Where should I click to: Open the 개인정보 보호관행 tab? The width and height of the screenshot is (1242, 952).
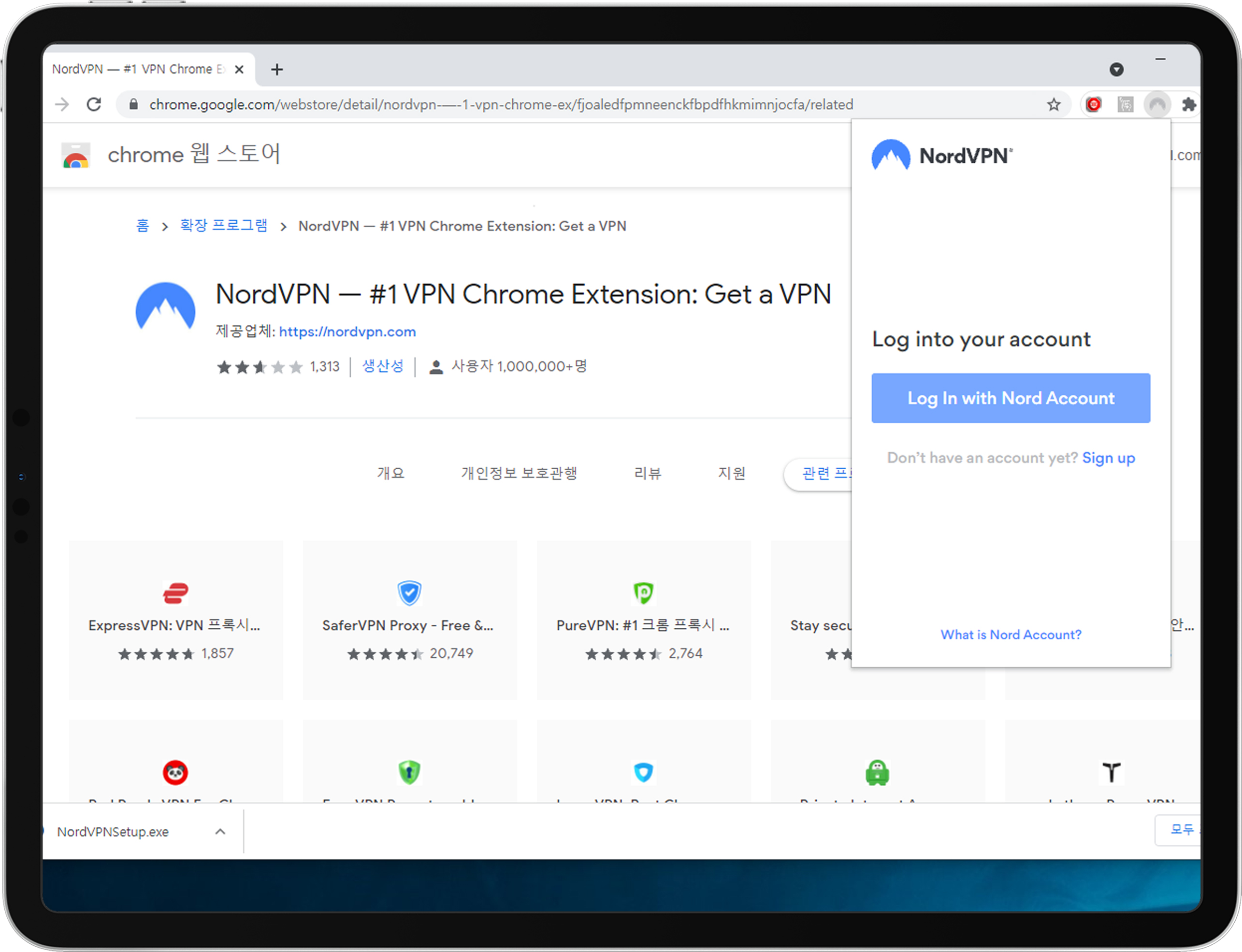pyautogui.click(x=519, y=473)
